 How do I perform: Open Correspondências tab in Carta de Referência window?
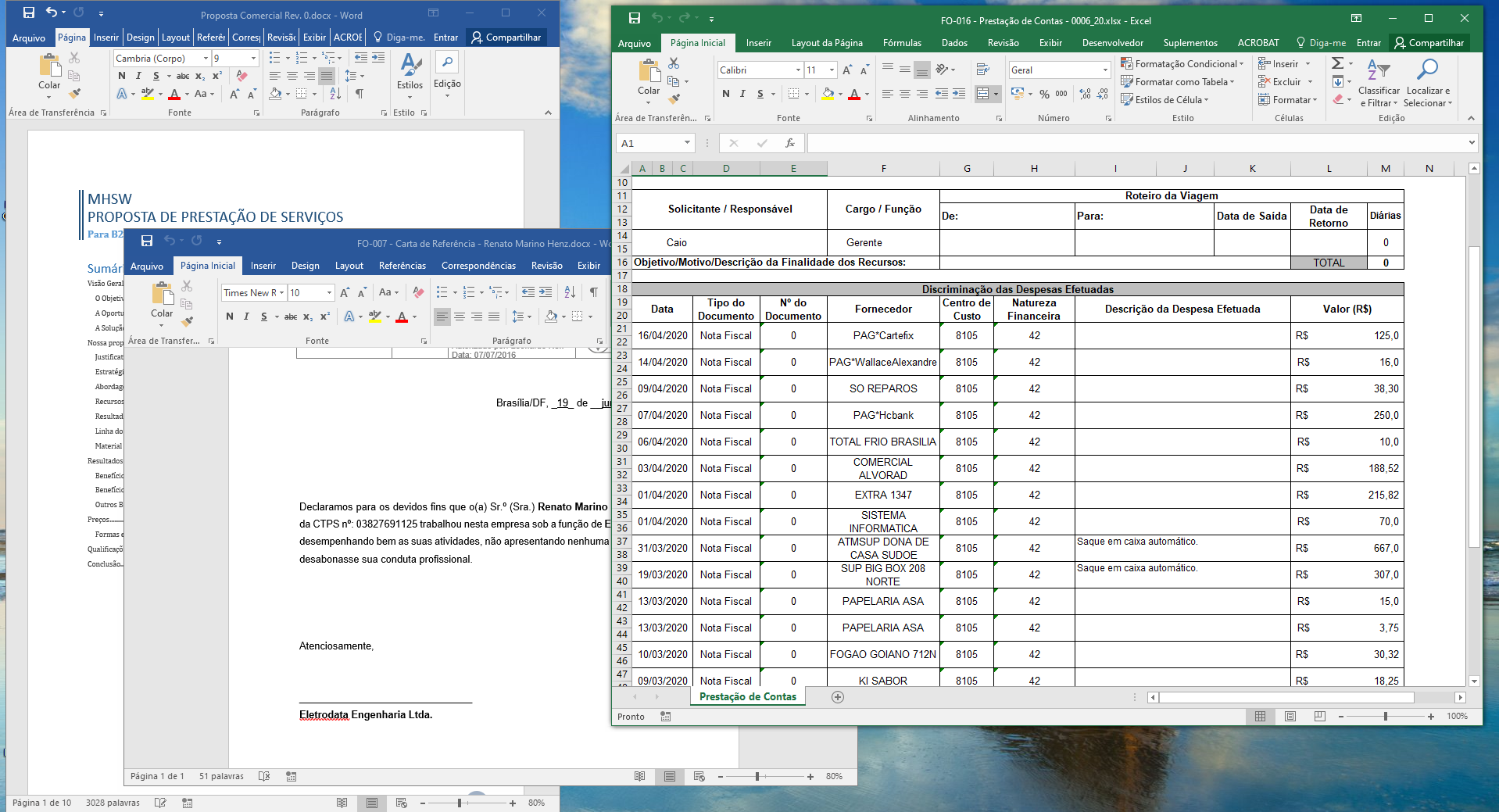[x=478, y=266]
